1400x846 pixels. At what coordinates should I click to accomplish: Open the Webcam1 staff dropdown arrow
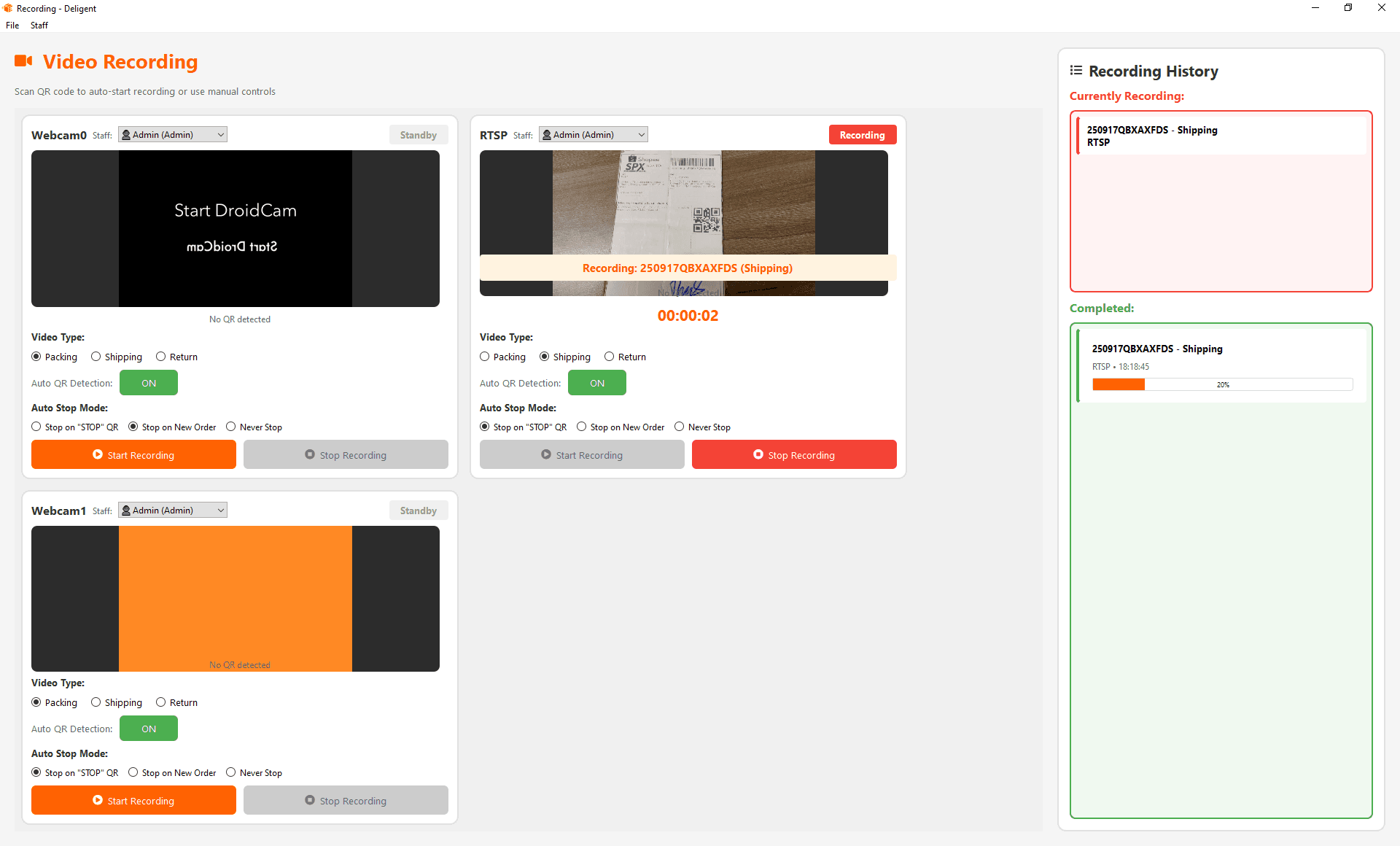220,511
